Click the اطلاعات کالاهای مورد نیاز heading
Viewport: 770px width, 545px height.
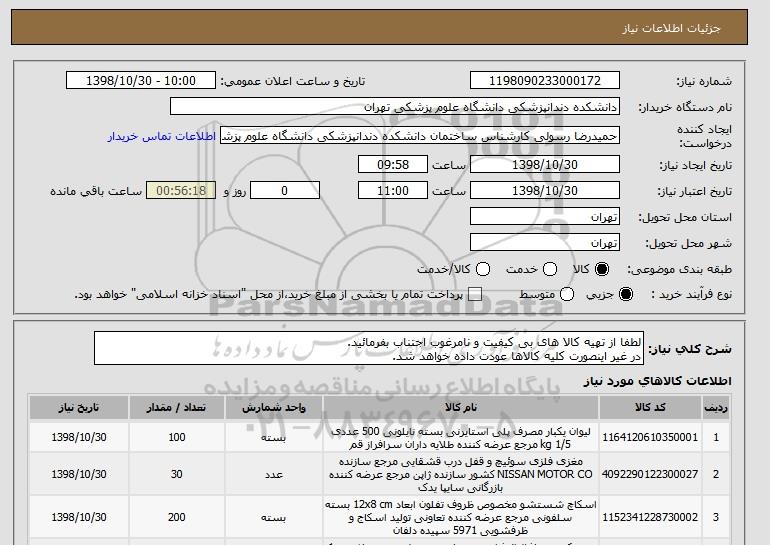point(657,381)
